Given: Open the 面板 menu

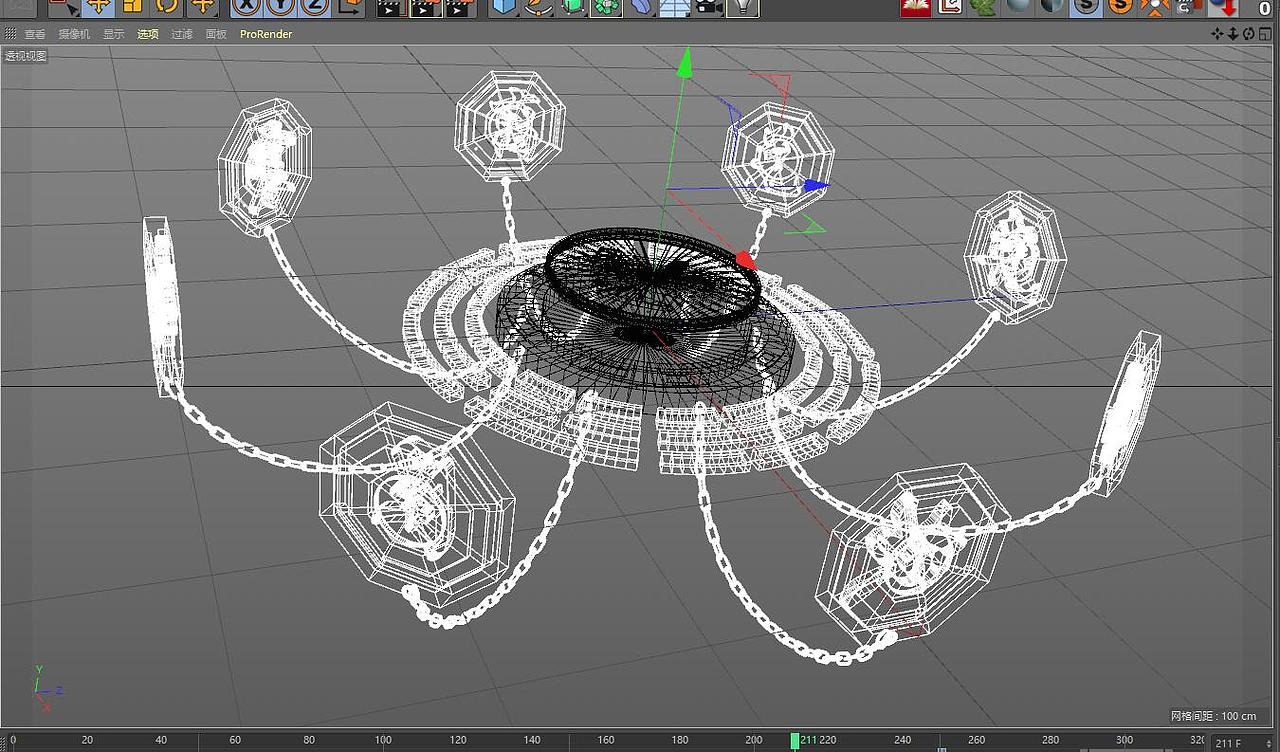Looking at the screenshot, I should pos(216,34).
